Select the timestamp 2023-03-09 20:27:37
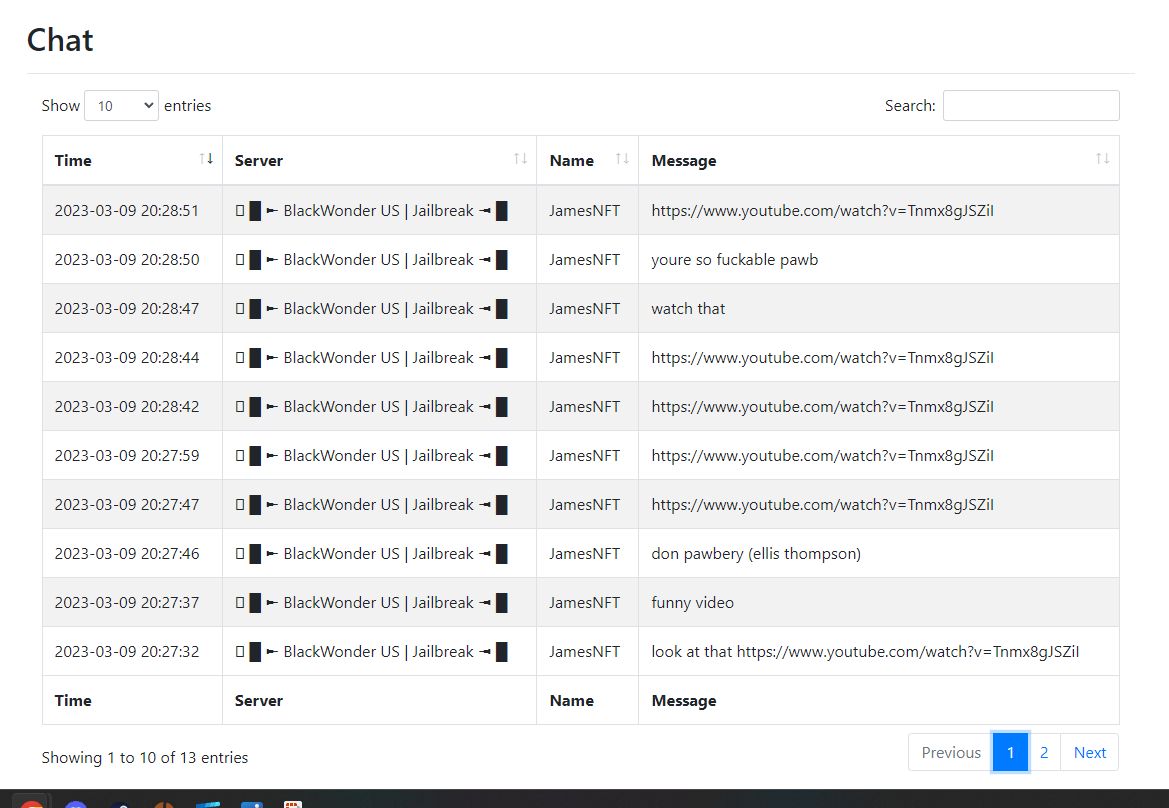This screenshot has height=808, width=1169. click(127, 603)
